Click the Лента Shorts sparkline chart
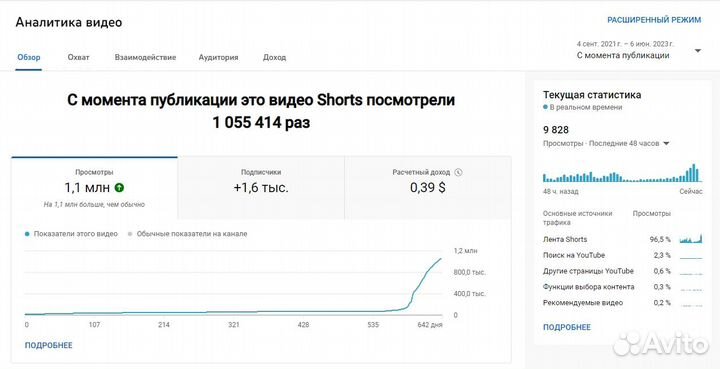Screen dimensions: 720x369 [691, 239]
